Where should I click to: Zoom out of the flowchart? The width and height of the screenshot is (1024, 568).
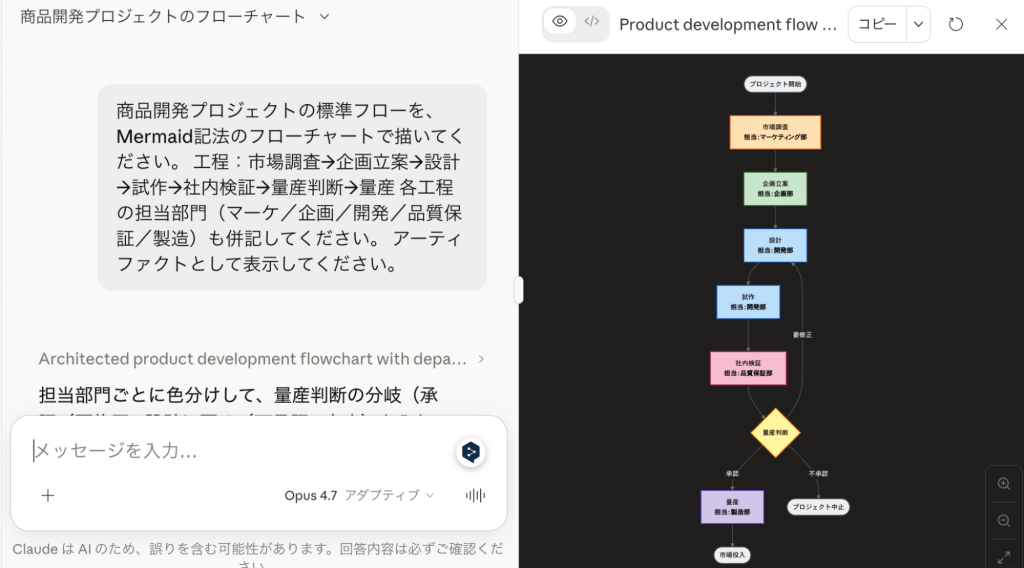1004,521
